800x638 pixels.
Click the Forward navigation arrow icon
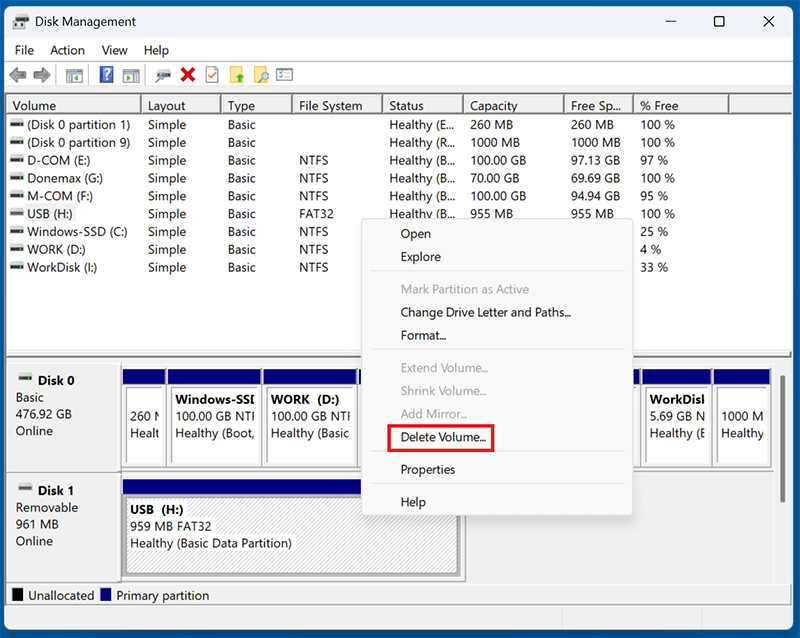[x=41, y=75]
